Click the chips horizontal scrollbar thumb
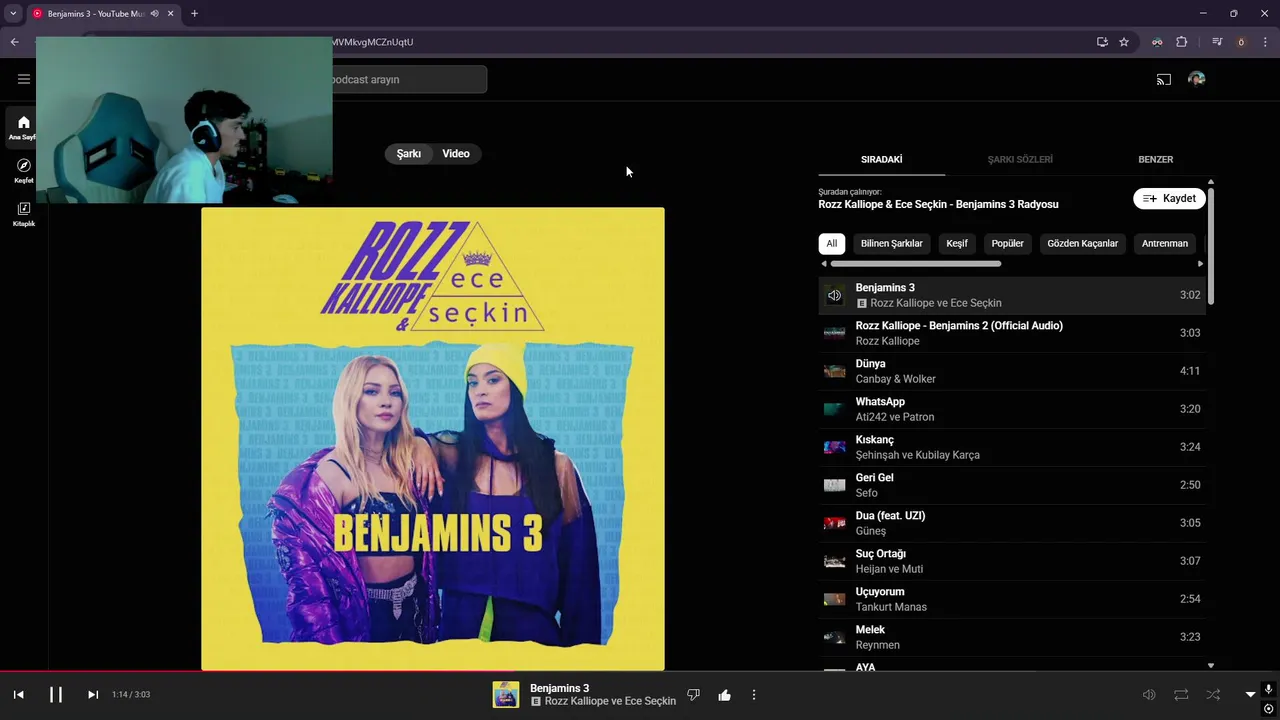1280x720 pixels. pos(915,264)
